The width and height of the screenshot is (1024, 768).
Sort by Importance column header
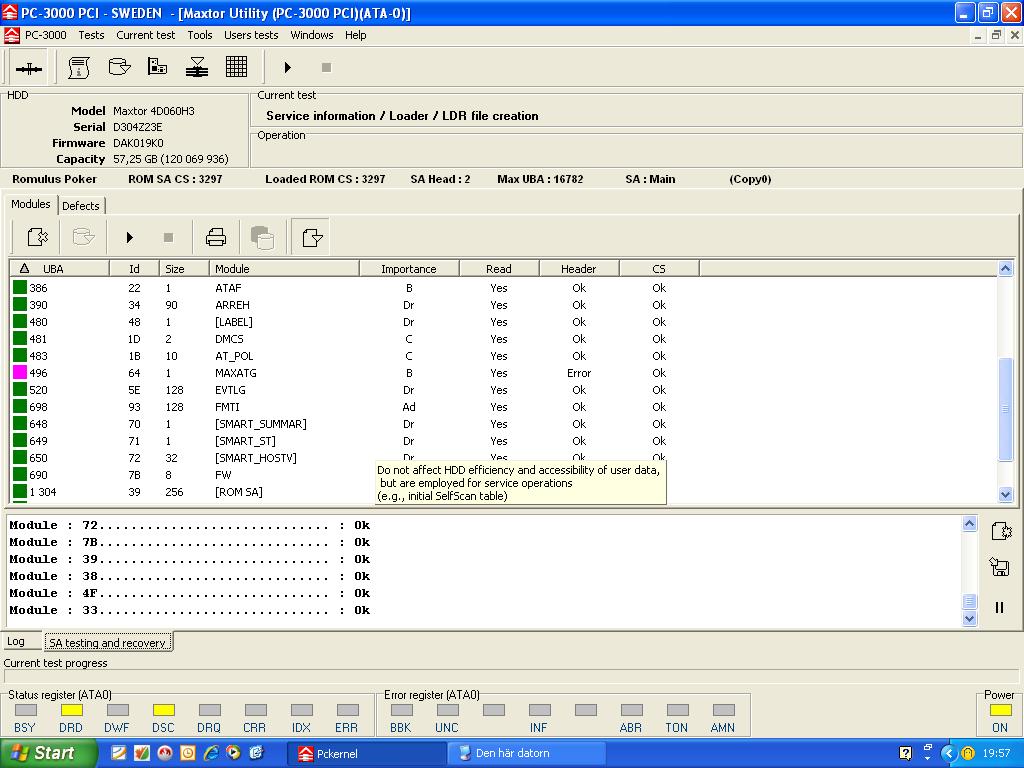409,268
